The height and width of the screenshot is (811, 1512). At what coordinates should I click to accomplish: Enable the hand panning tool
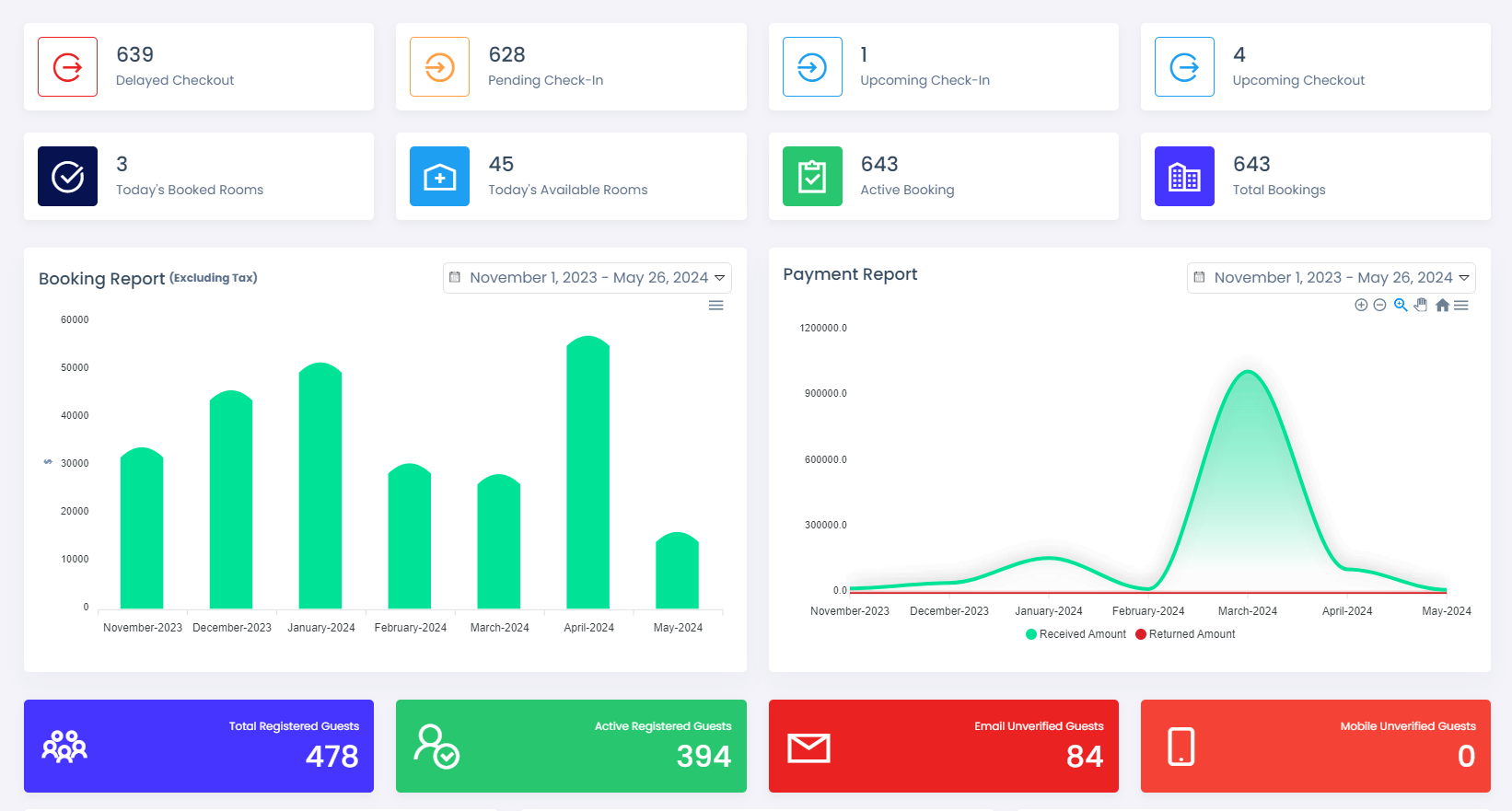1421,306
